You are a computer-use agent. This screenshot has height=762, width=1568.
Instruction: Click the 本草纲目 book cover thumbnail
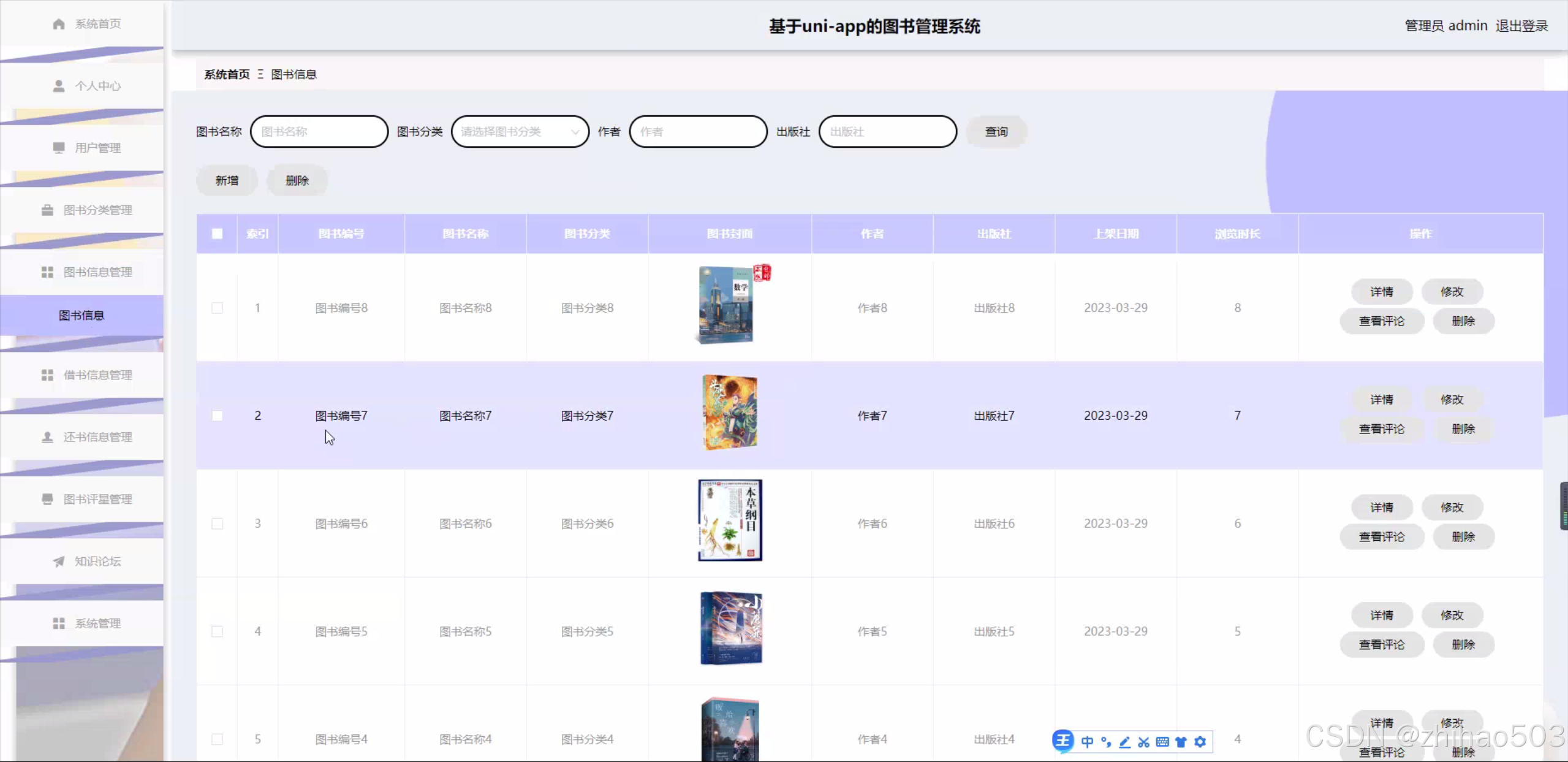click(x=729, y=520)
